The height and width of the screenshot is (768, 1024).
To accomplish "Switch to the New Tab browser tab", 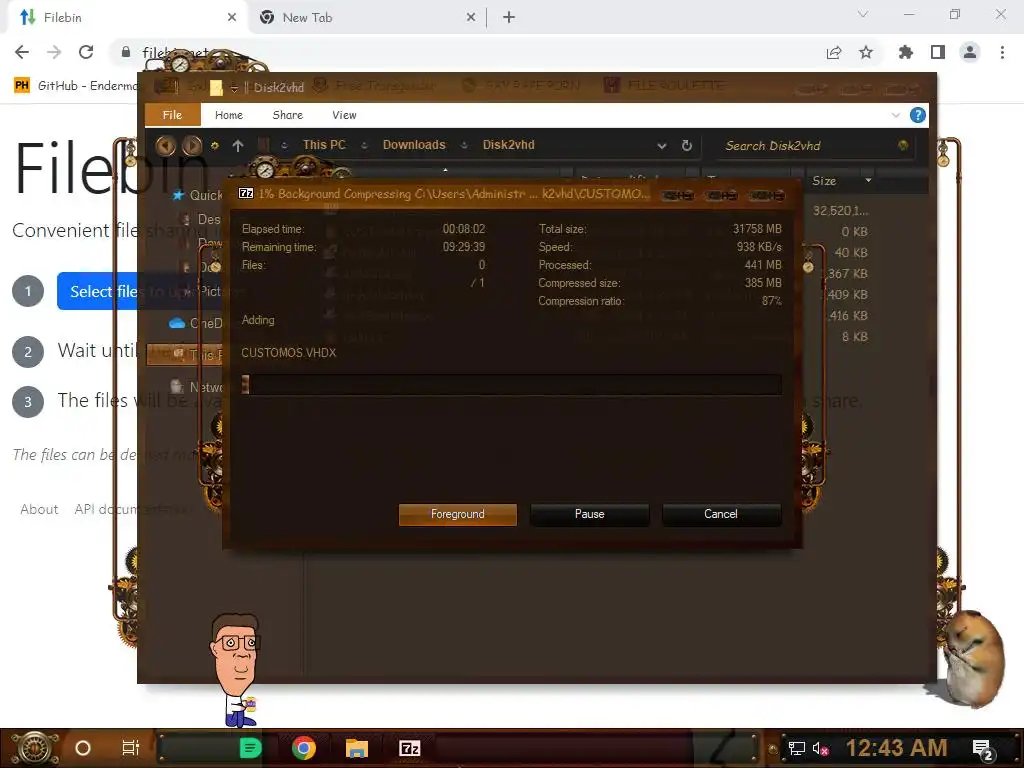I will [x=368, y=17].
